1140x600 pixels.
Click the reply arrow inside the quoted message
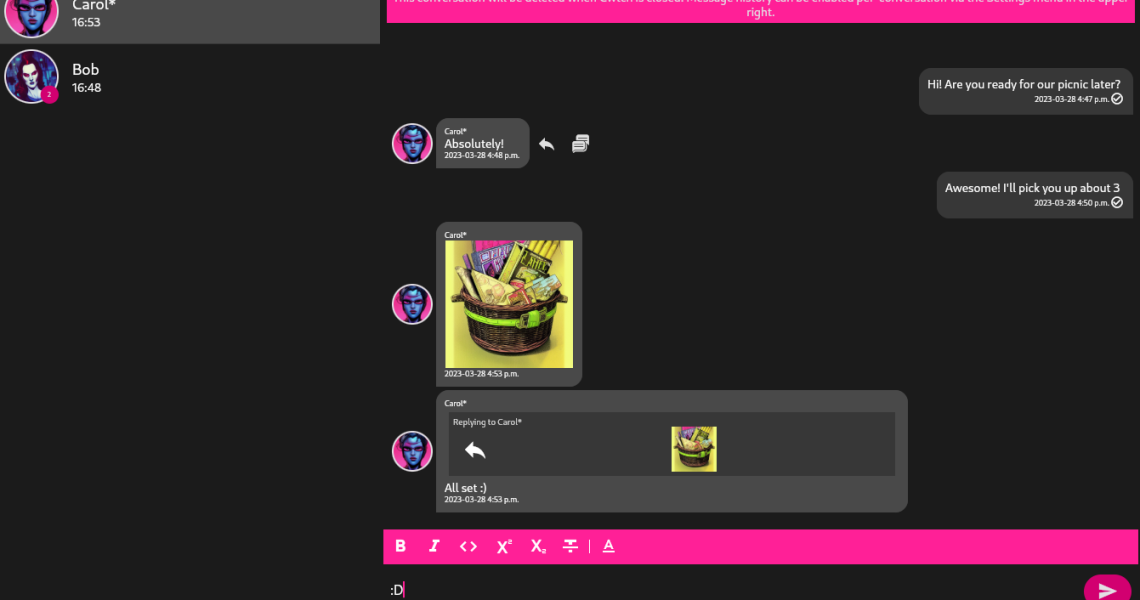(475, 450)
